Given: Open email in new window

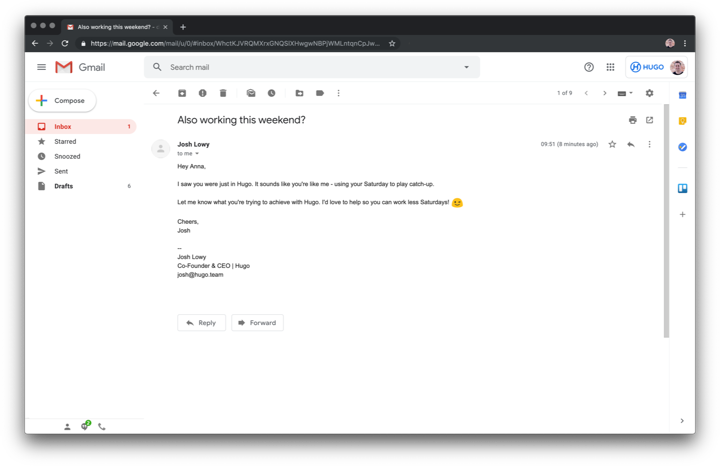Looking at the screenshot, I should click(x=649, y=120).
